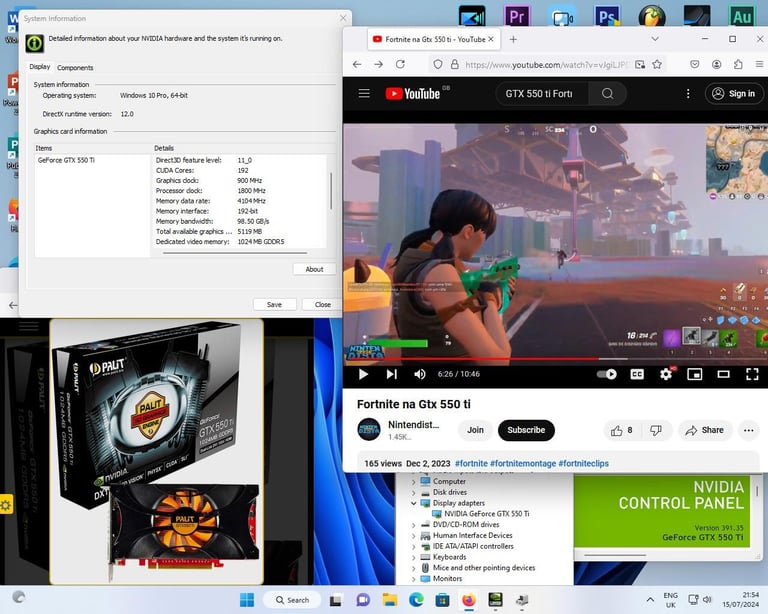The image size is (768, 614).
Task: Reload the YouTube page
Action: click(400, 64)
